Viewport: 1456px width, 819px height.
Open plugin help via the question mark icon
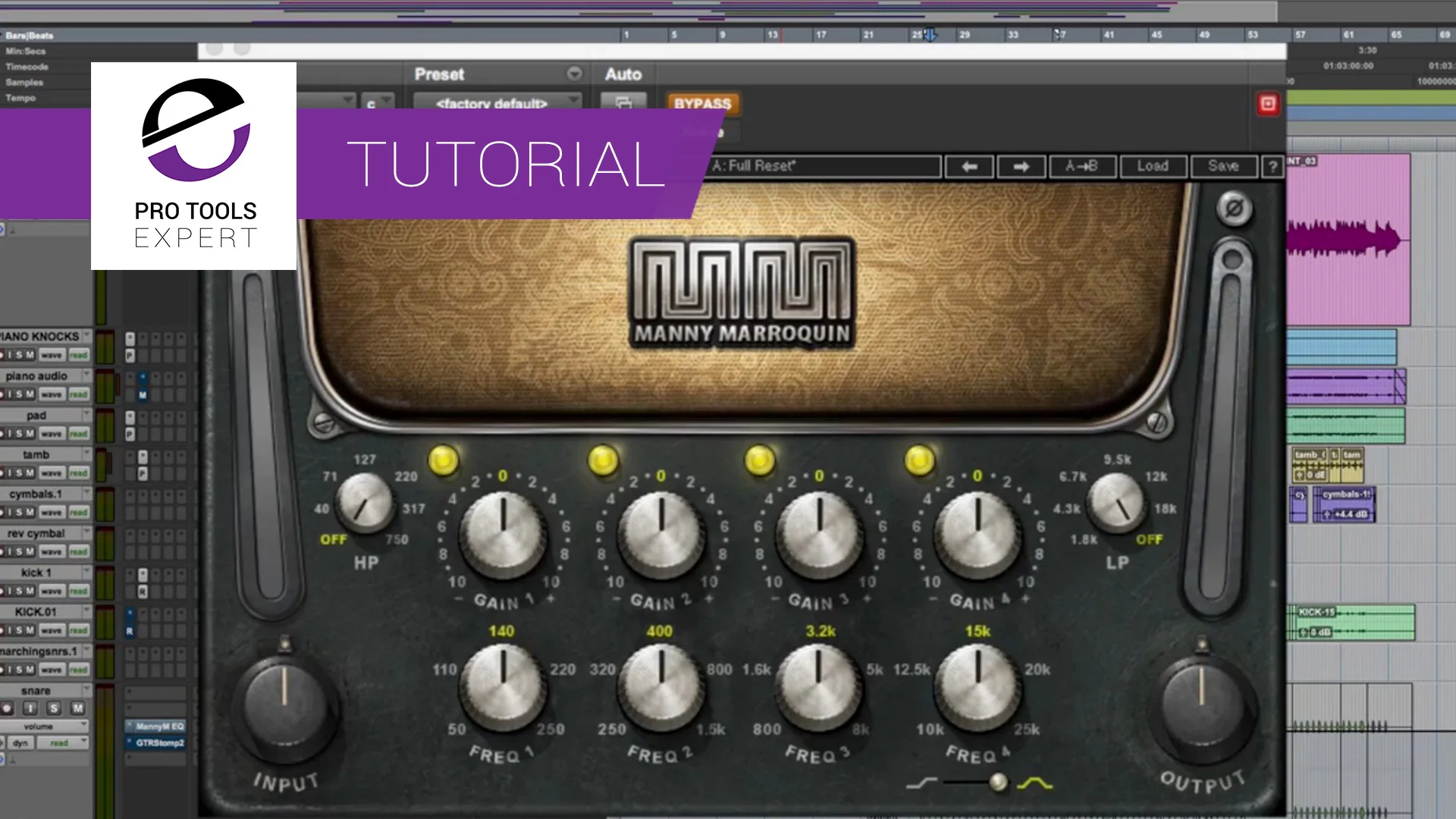pyautogui.click(x=1274, y=167)
